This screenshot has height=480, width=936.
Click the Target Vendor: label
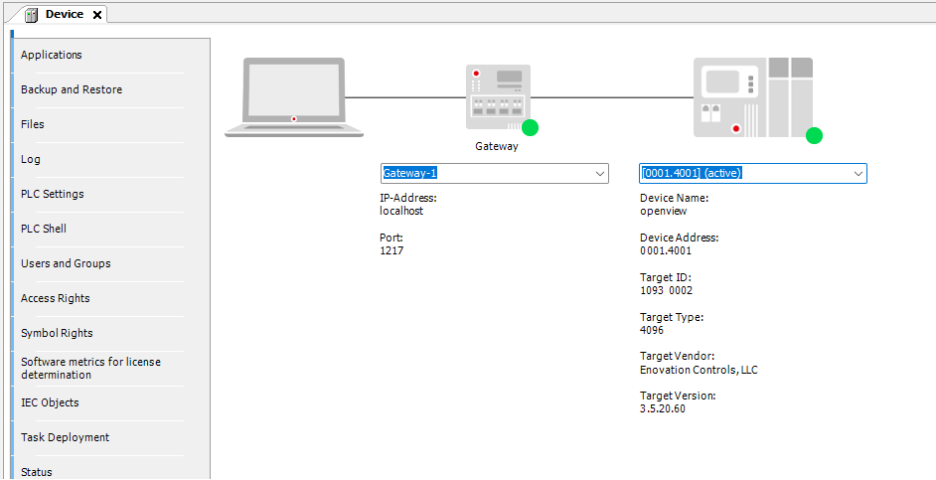(x=677, y=356)
